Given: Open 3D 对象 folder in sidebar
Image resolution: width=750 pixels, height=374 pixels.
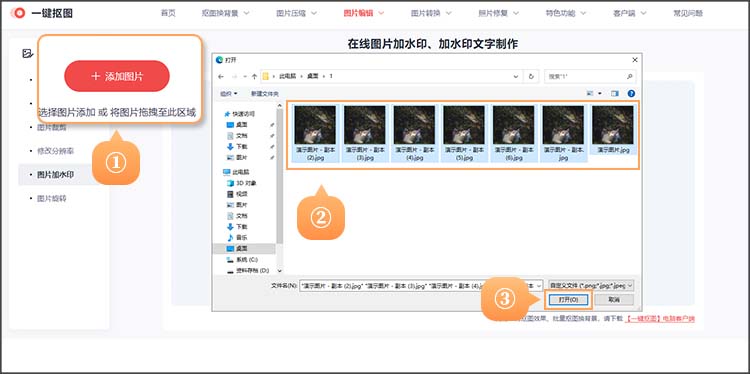Looking at the screenshot, I should click(242, 183).
